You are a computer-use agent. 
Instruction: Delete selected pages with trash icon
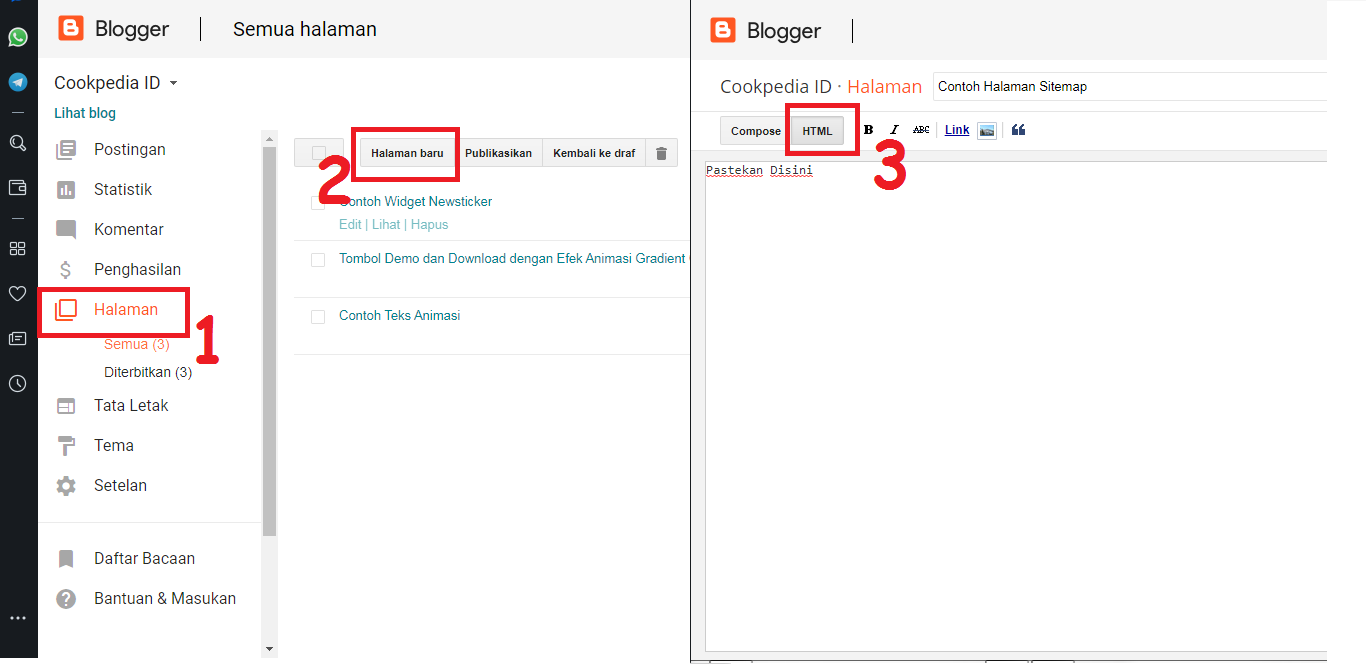click(661, 153)
